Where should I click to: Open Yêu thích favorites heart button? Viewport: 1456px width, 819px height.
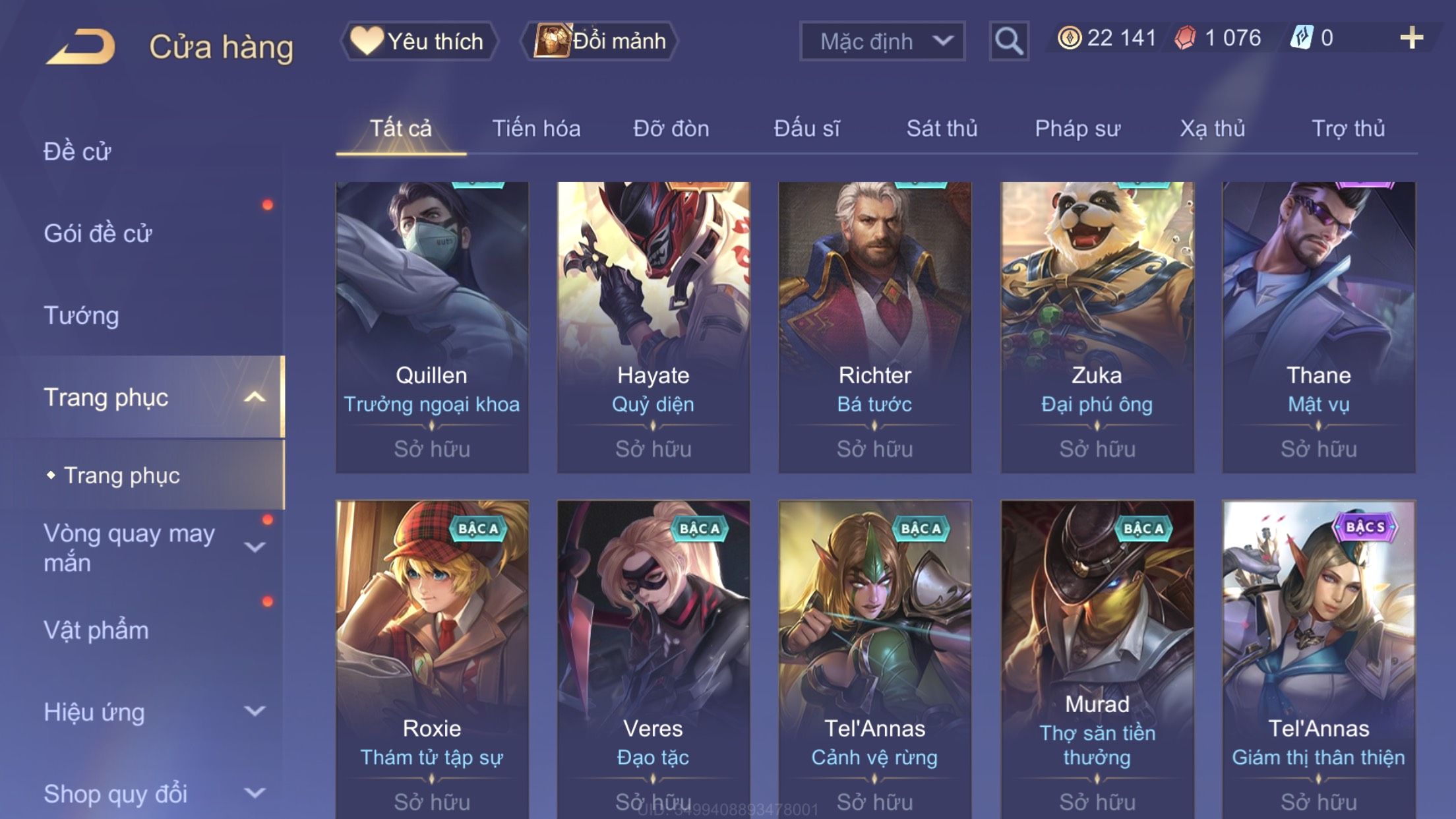coord(418,42)
